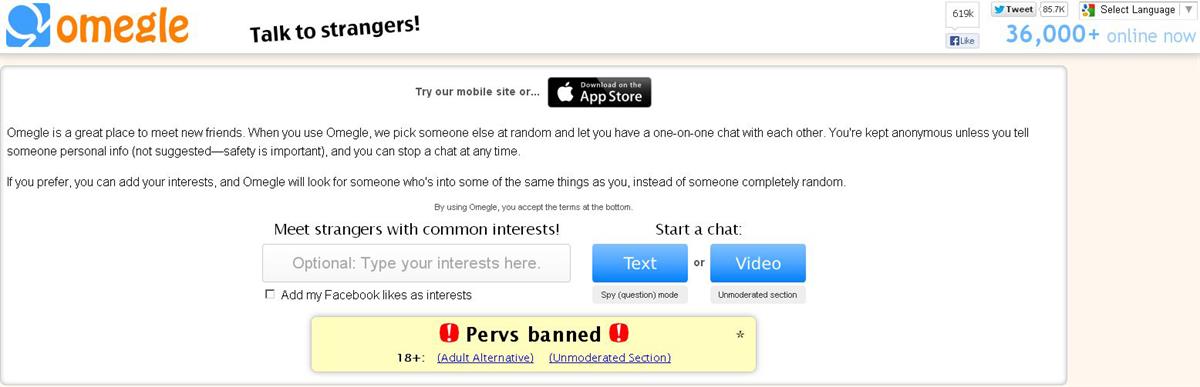Click the 619k Facebook like count

pyautogui.click(x=963, y=14)
